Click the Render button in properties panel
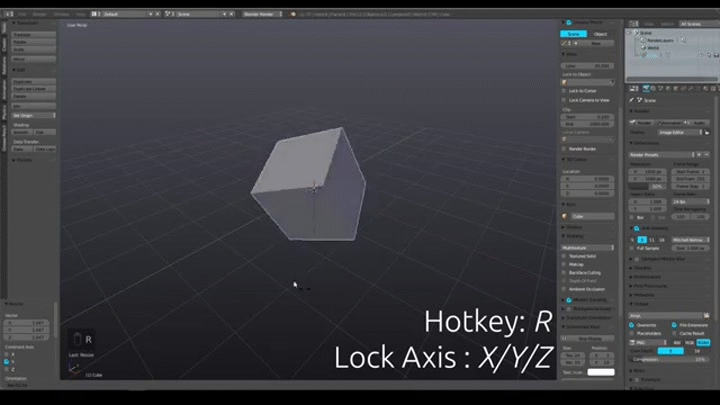 coord(643,122)
